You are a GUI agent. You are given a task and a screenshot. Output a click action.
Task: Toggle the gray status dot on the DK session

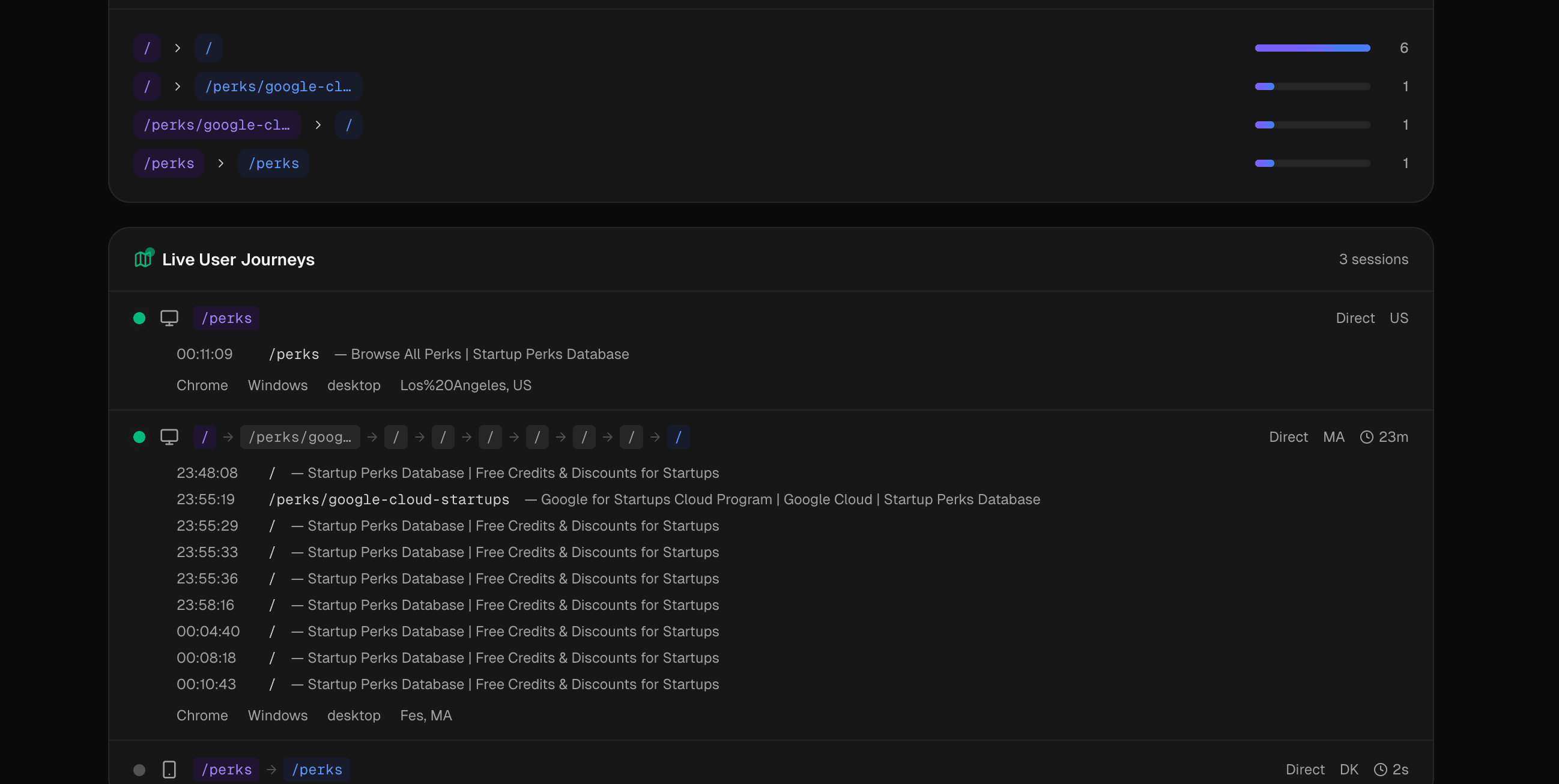click(x=140, y=770)
